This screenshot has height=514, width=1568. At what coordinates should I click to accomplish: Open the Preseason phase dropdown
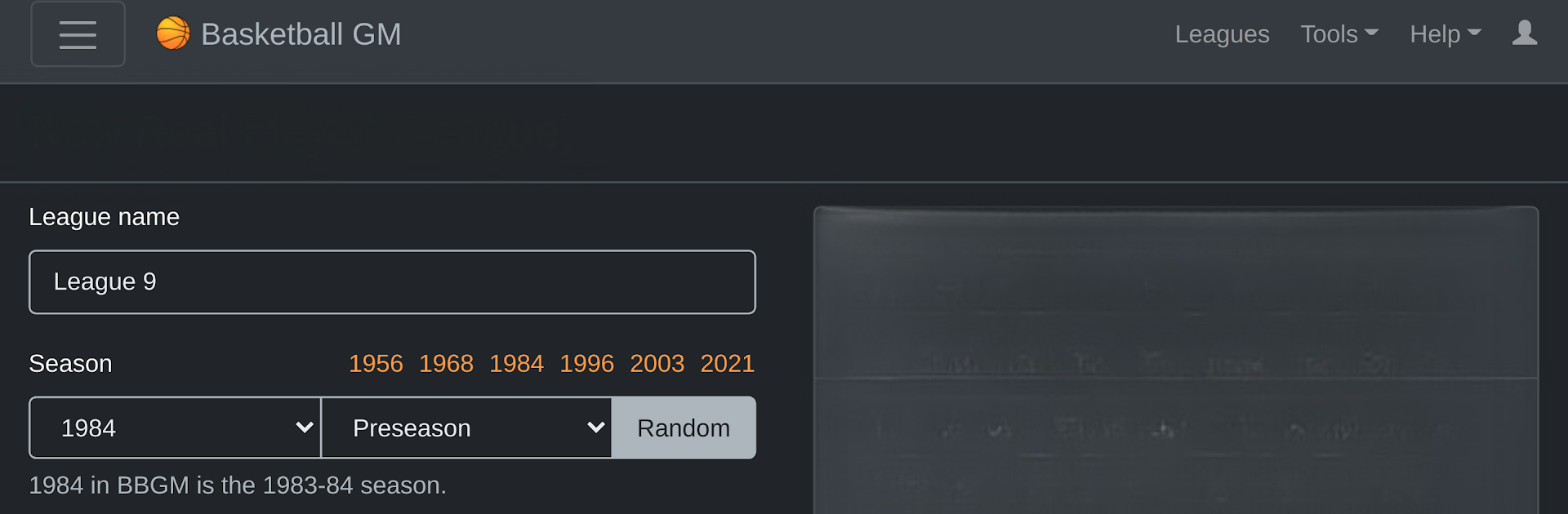point(467,428)
